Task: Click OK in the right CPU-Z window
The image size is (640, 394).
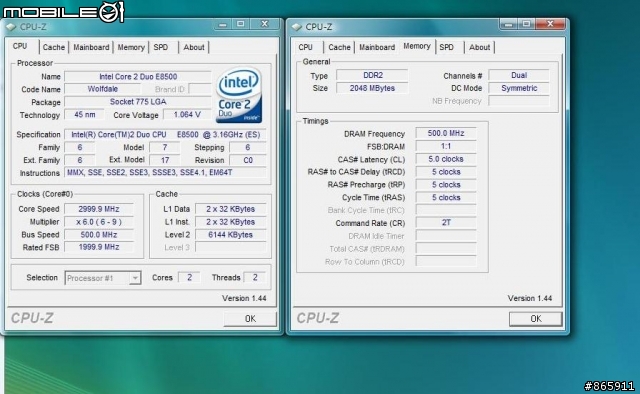Action: click(x=536, y=318)
